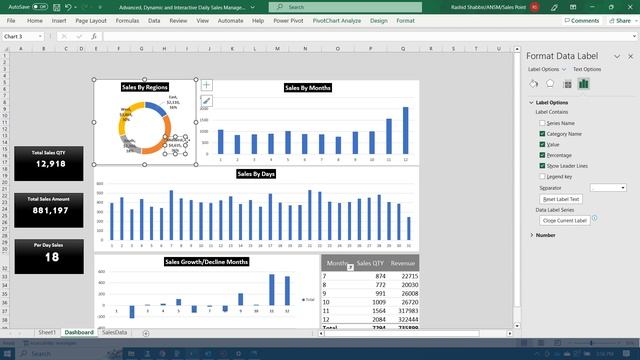Viewport: 640px width, 360px height.
Task: Expand the formula bar chevron
Action: tap(634, 36)
